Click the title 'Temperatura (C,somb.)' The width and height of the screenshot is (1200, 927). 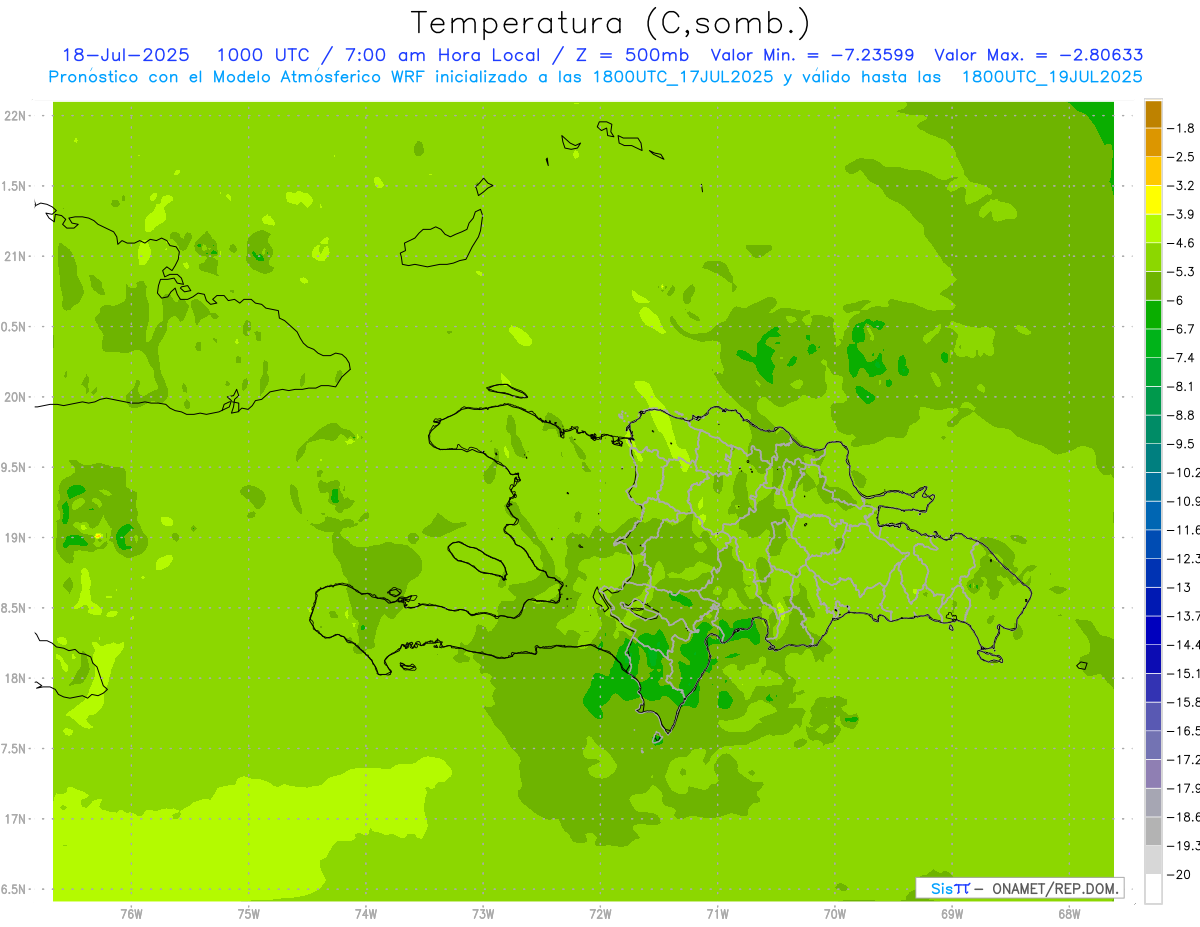coord(610,22)
